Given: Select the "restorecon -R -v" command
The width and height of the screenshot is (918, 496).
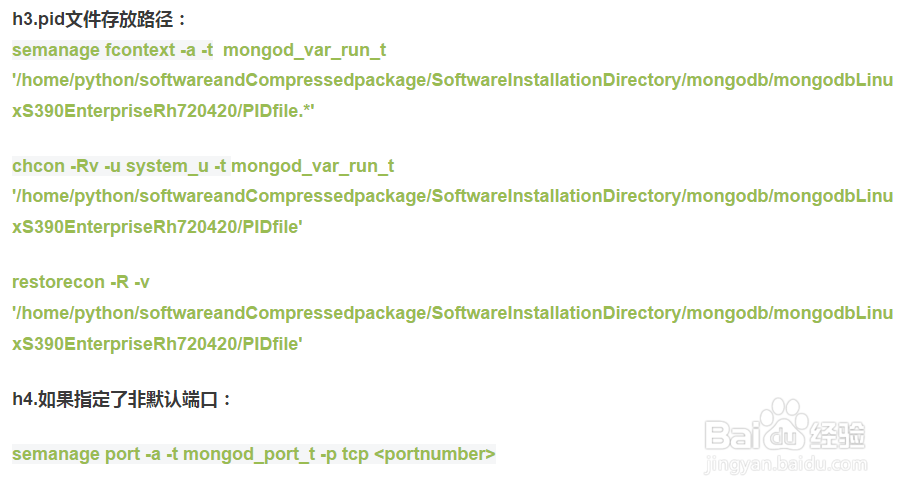Looking at the screenshot, I should [x=81, y=282].
